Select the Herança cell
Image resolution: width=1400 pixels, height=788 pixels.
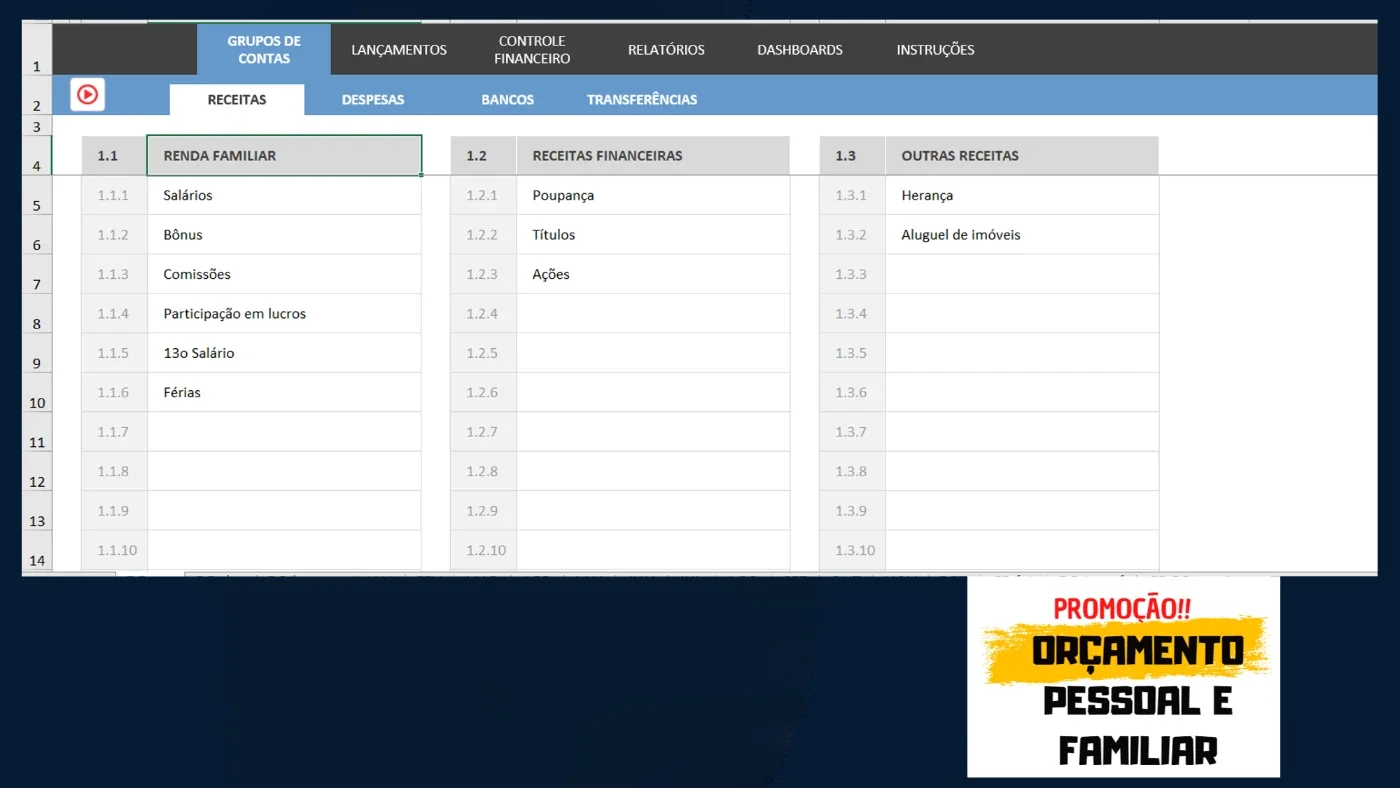pos(1022,195)
